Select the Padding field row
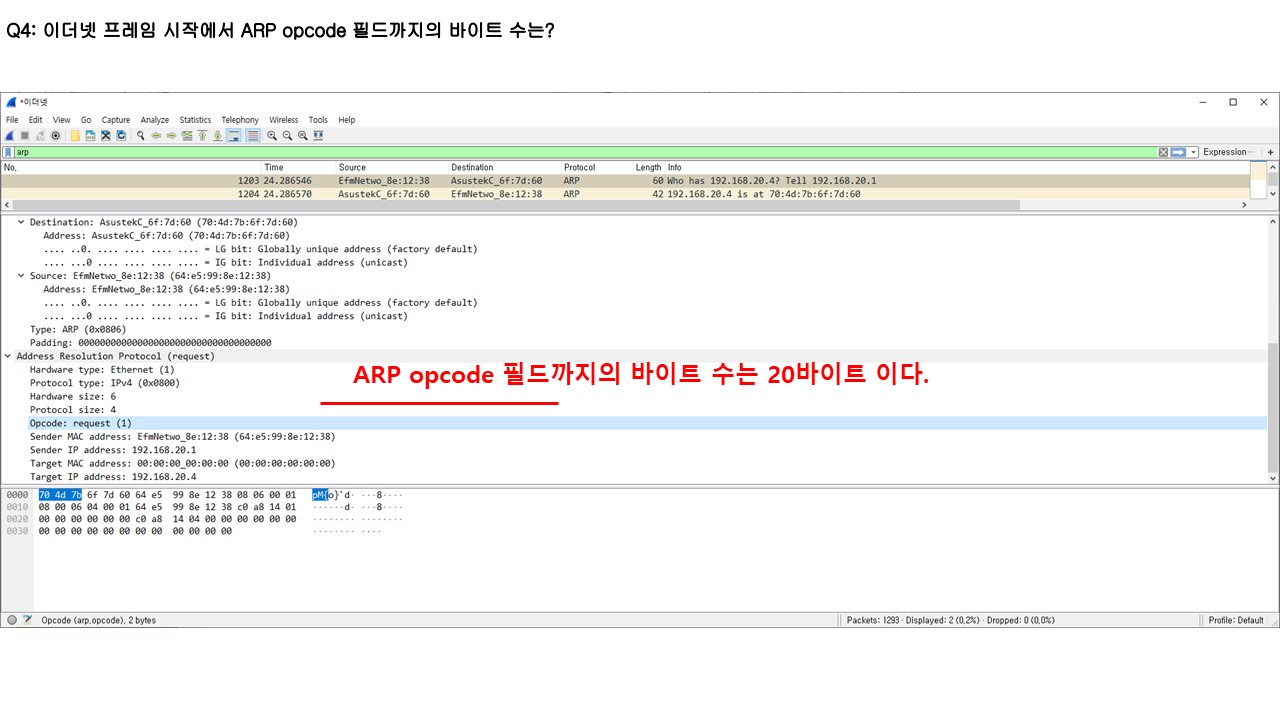The height and width of the screenshot is (720, 1280). coord(151,343)
